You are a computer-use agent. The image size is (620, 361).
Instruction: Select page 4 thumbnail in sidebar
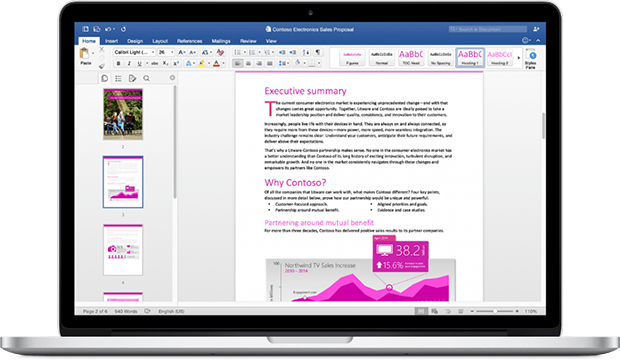tap(123, 250)
